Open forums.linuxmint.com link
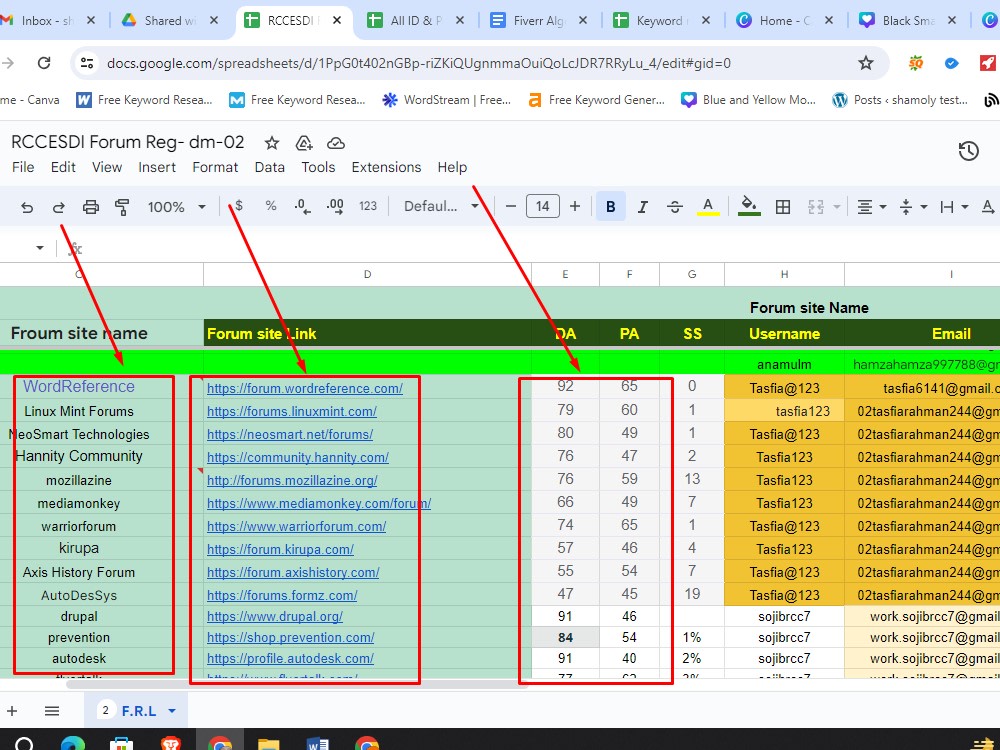This screenshot has height=750, width=1000. (x=291, y=411)
